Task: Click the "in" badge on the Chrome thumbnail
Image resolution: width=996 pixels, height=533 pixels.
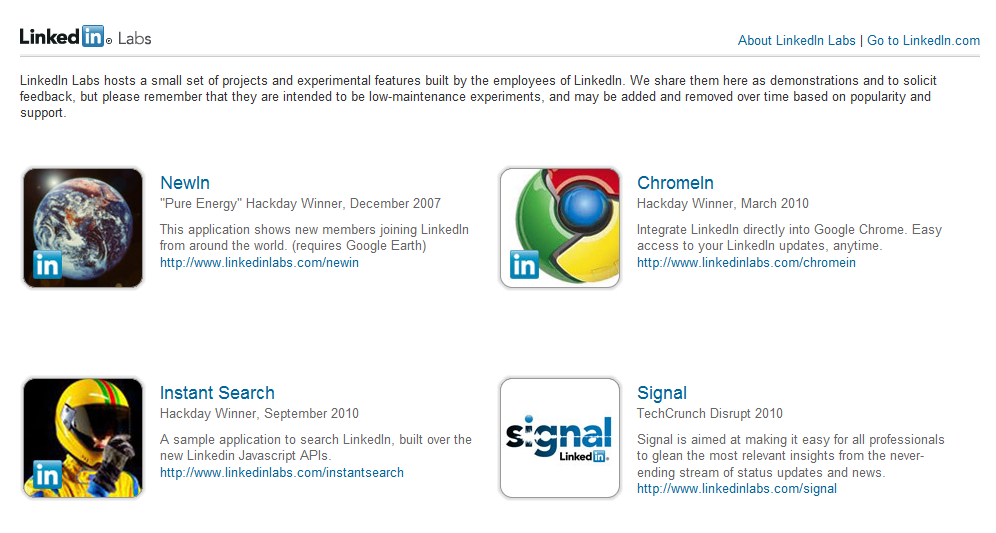Action: (524, 265)
